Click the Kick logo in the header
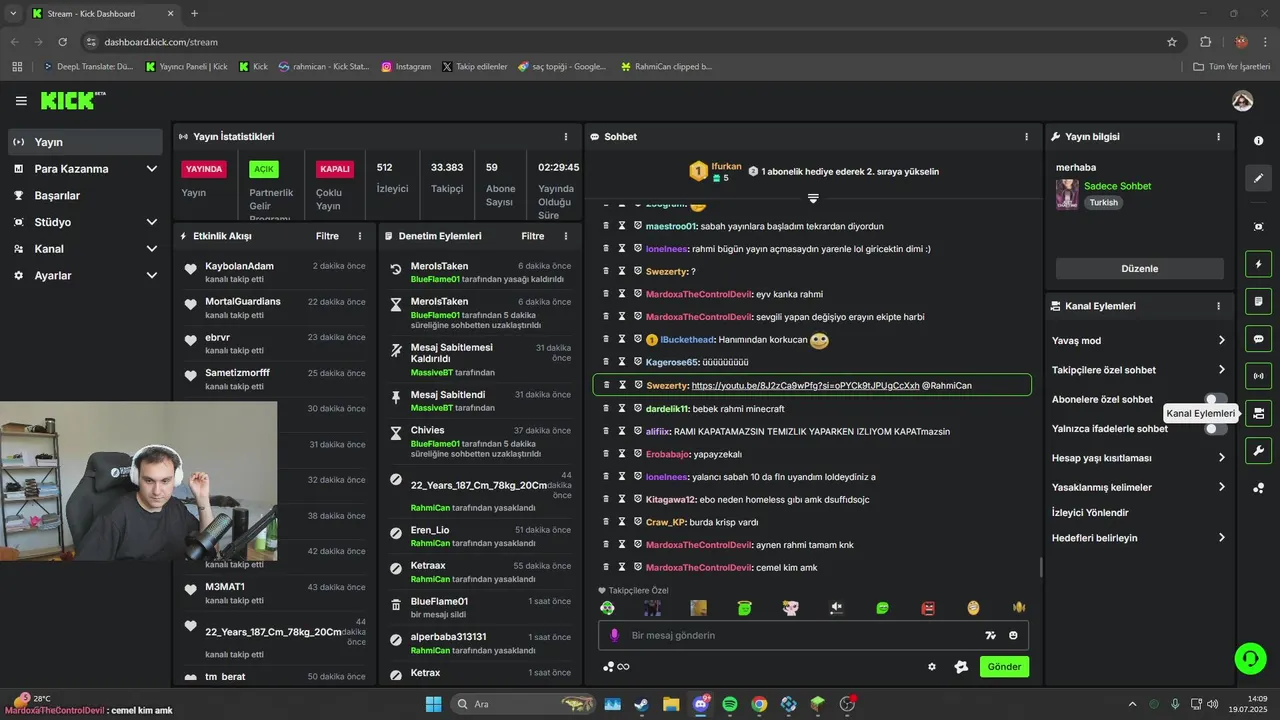 [x=73, y=101]
